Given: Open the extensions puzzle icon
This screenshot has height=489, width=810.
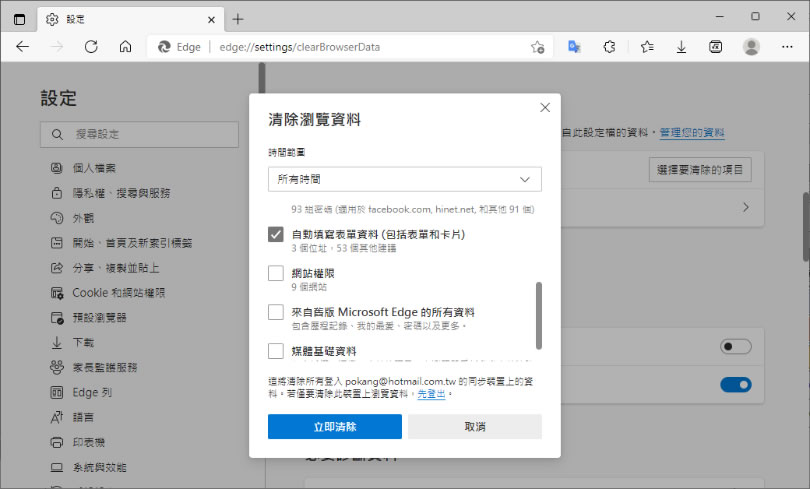Looking at the screenshot, I should (x=609, y=47).
